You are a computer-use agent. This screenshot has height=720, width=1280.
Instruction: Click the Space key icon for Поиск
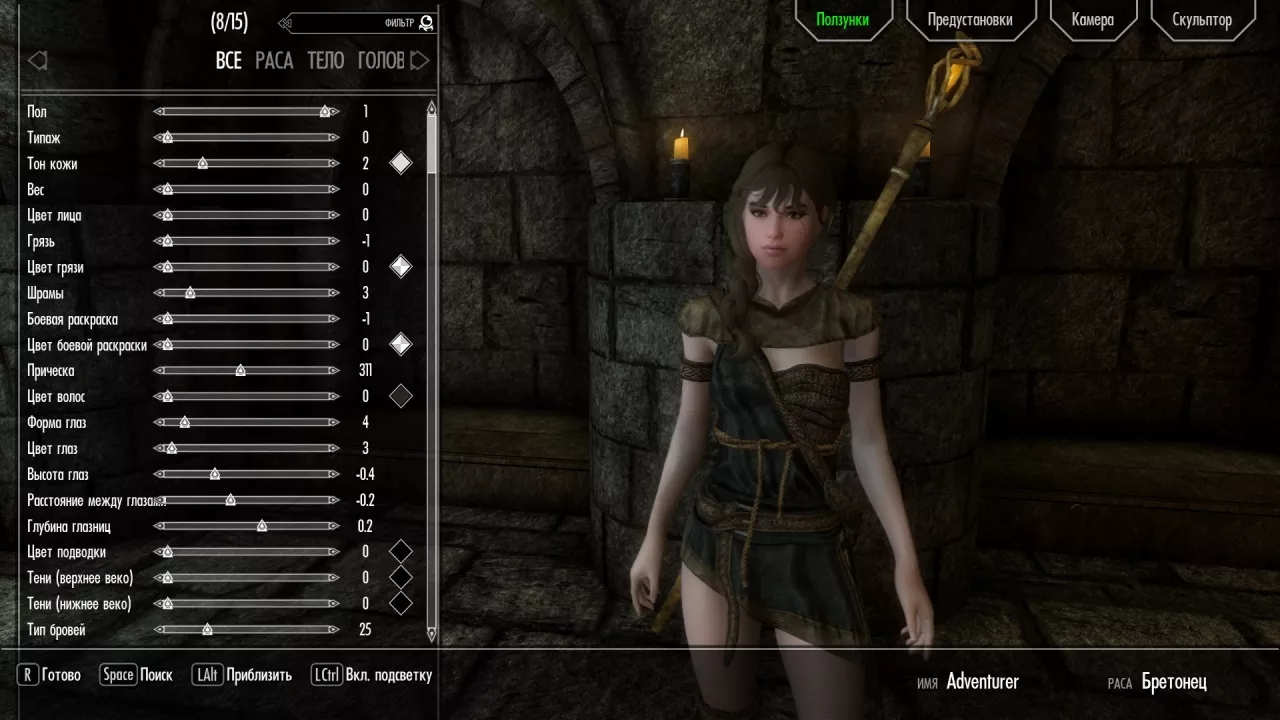(x=118, y=675)
